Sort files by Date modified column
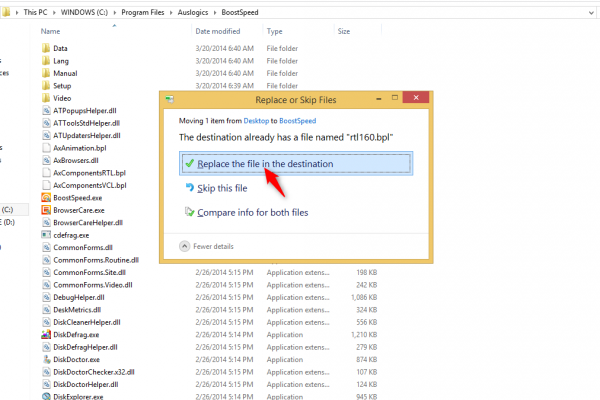 coord(218,31)
